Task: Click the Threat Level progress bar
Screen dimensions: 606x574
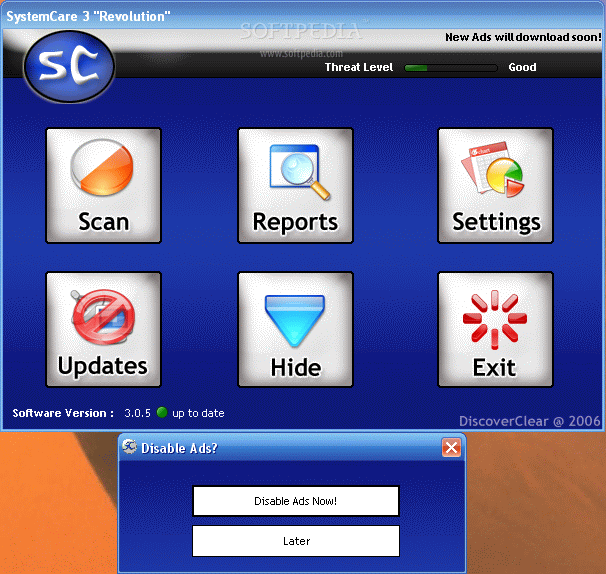Action: pyautogui.click(x=451, y=68)
